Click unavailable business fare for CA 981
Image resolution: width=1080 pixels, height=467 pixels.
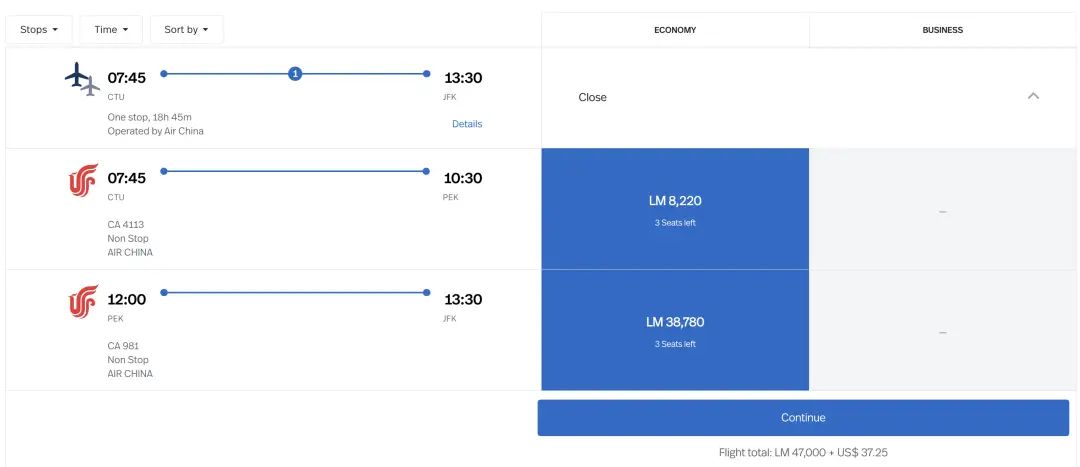point(942,331)
